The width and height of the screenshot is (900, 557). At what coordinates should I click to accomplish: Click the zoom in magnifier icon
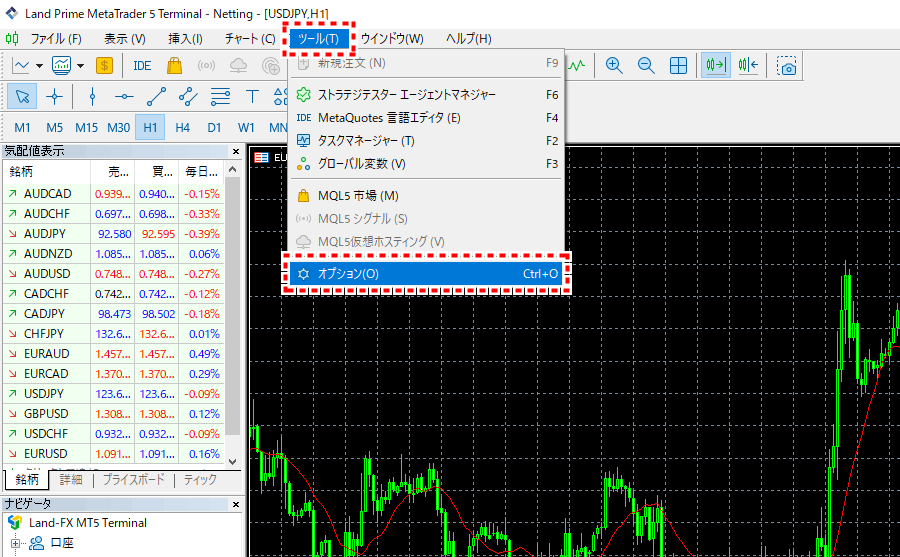[614, 65]
